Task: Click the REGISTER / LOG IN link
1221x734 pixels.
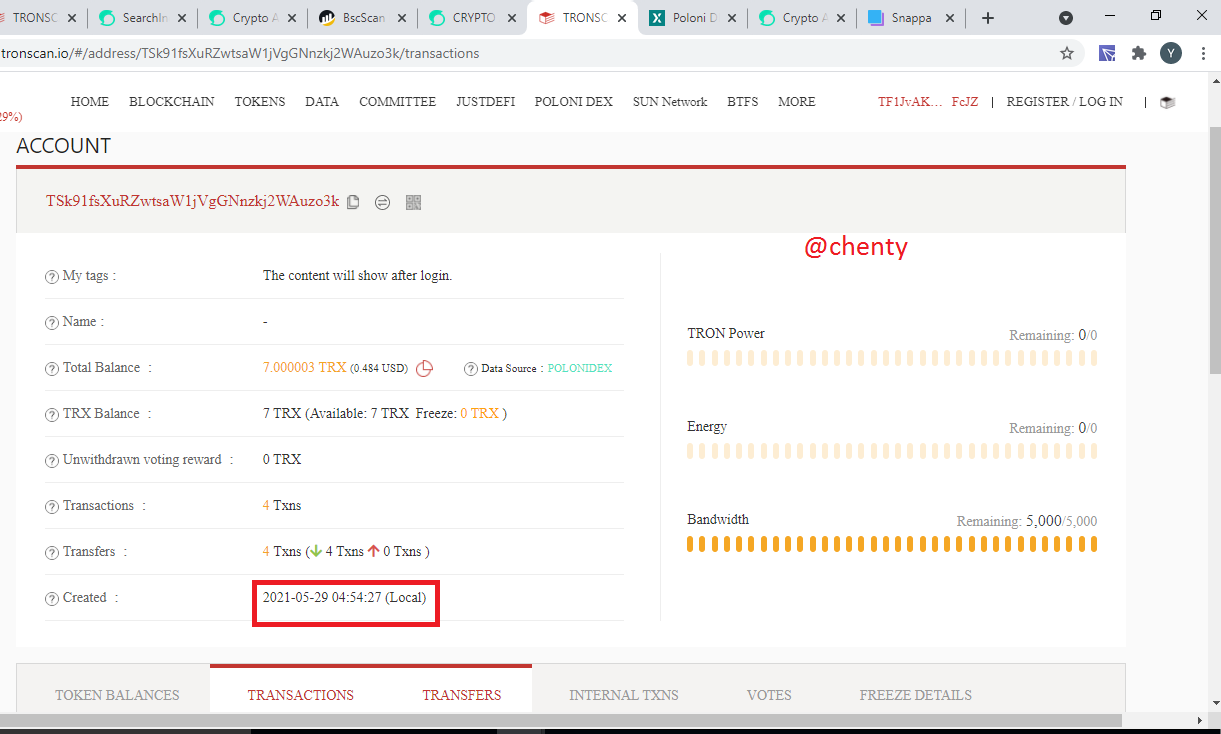Action: point(1064,102)
